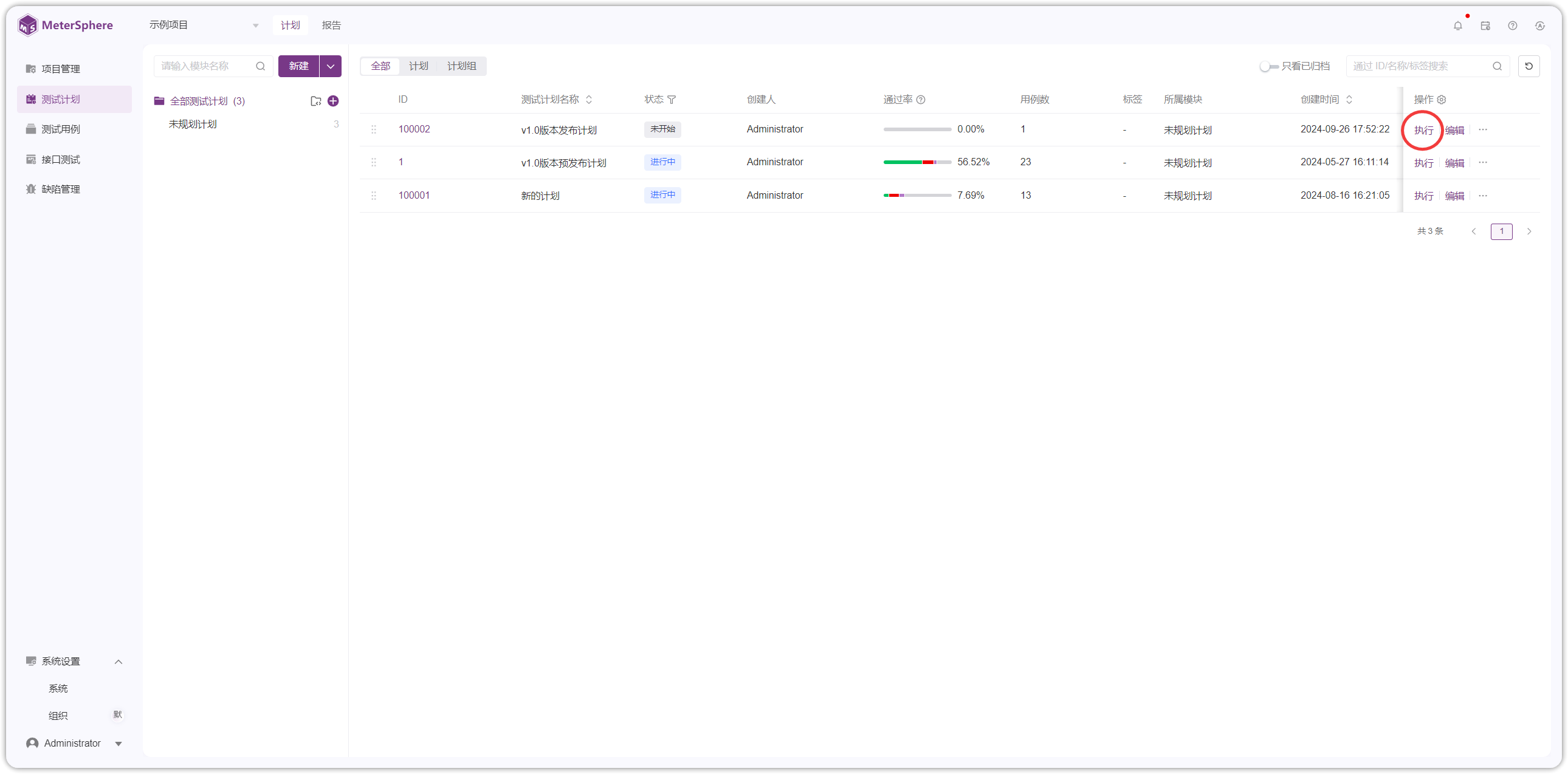Open the task center icon in header
The width and height of the screenshot is (1568, 774).
tap(1485, 26)
